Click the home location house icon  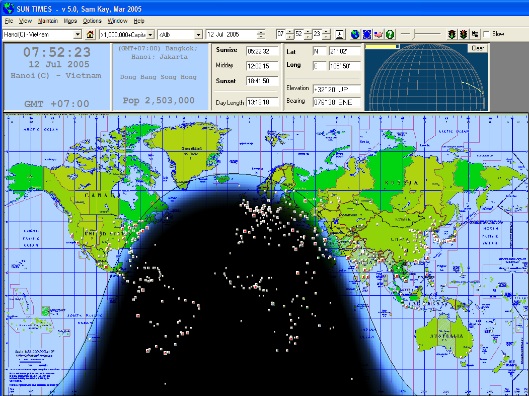pos(90,34)
